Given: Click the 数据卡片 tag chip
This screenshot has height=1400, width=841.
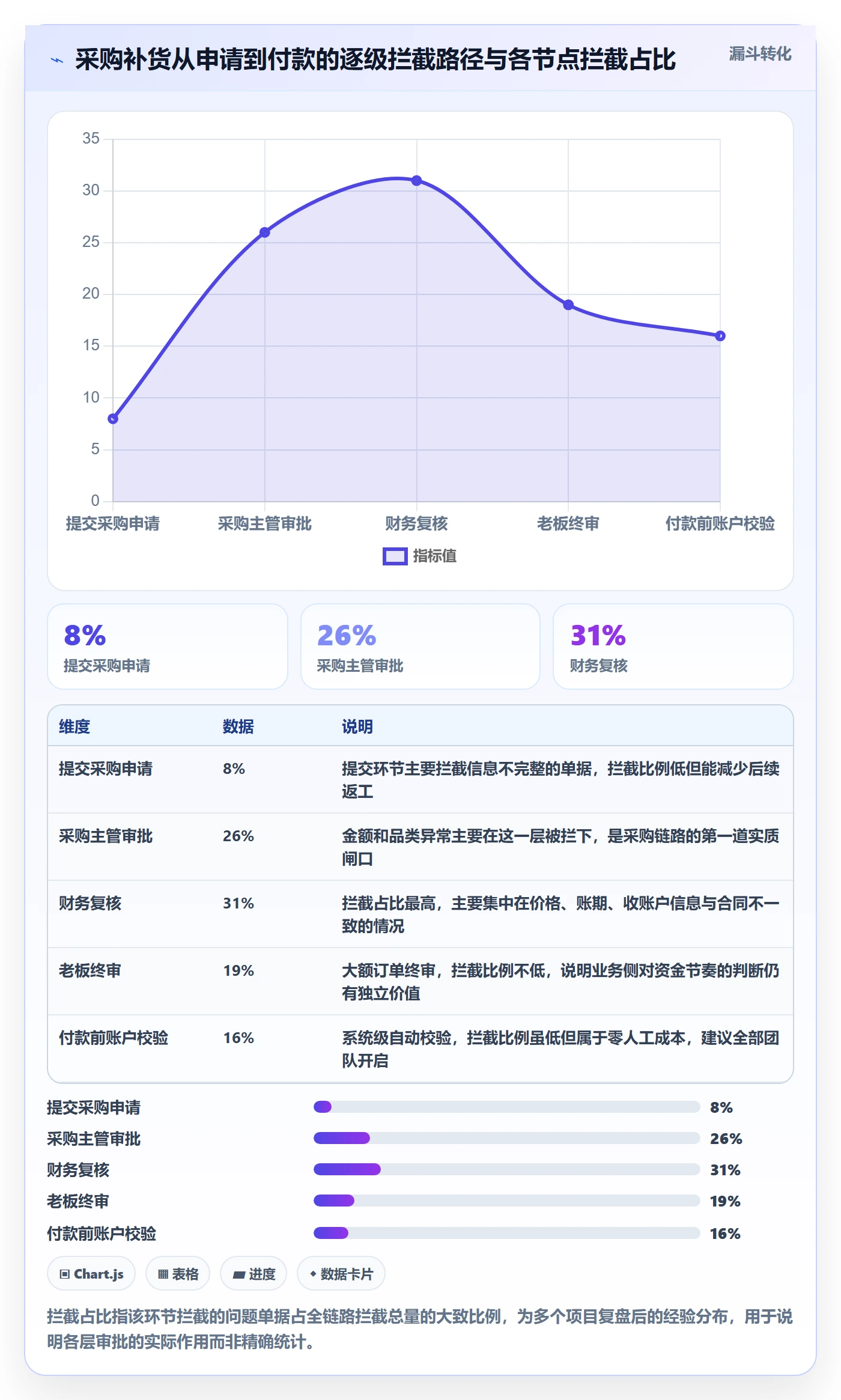Looking at the screenshot, I should coord(341,1274).
